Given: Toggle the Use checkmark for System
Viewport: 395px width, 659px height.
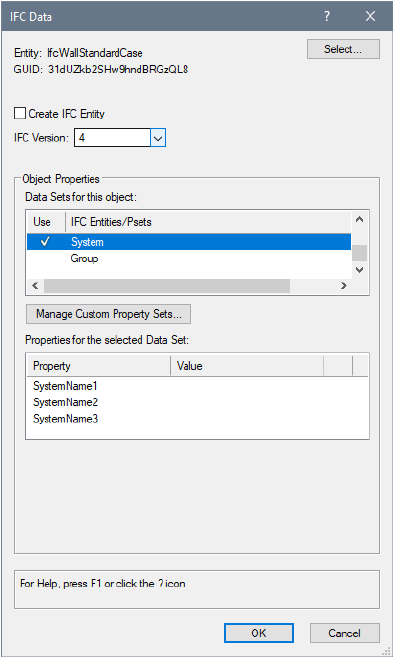Looking at the screenshot, I should click(45, 242).
